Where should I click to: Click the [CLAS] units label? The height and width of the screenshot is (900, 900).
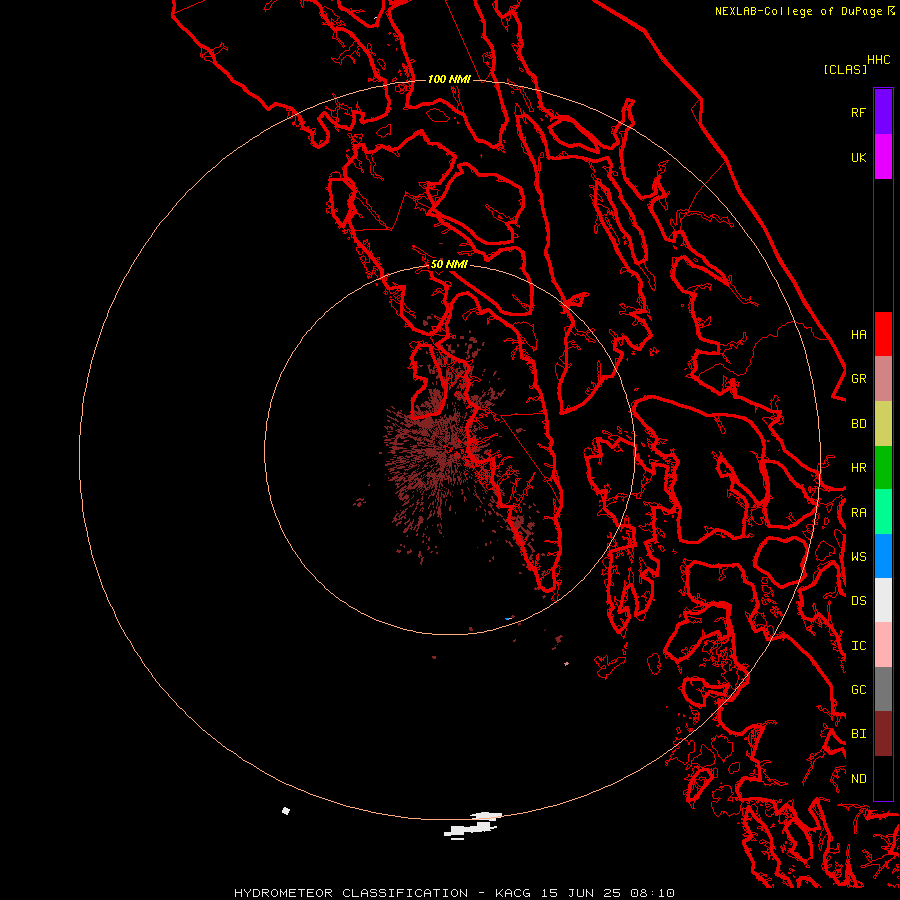845,69
